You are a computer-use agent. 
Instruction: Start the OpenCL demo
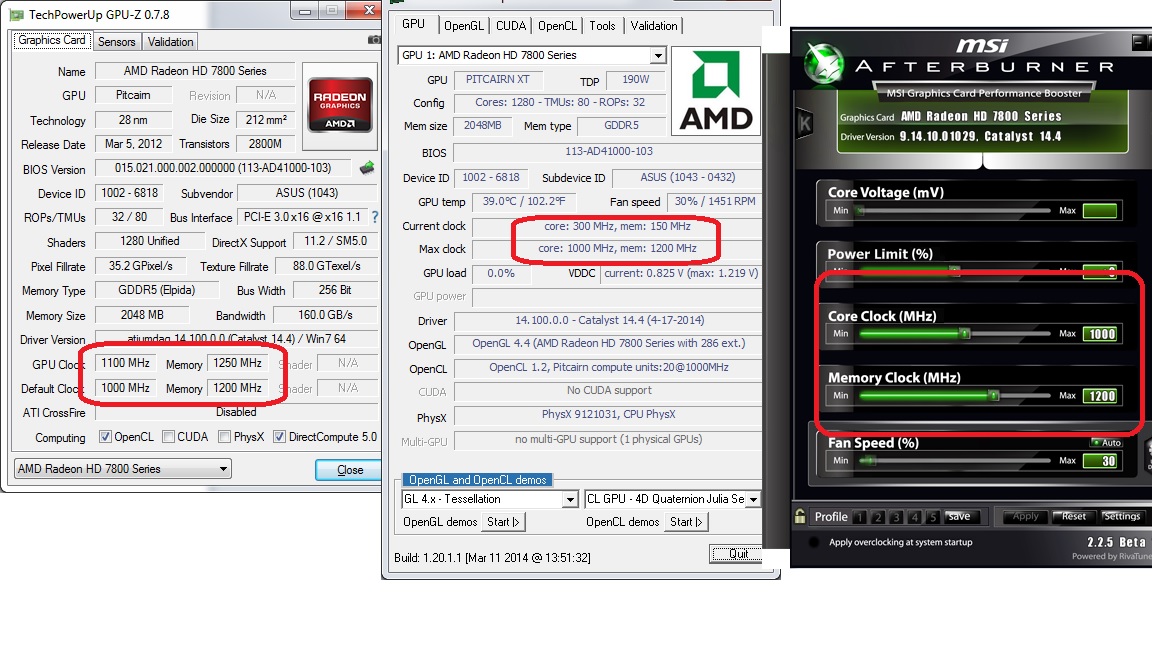pyautogui.click(x=686, y=522)
